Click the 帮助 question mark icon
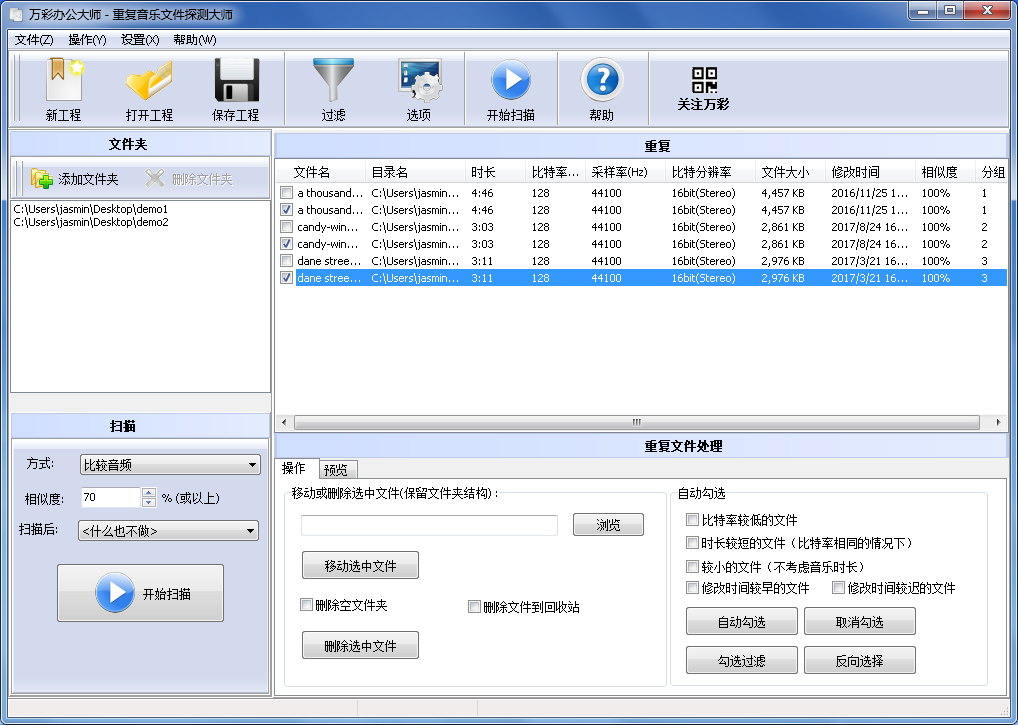Image resolution: width=1018 pixels, height=725 pixels. pos(601,80)
